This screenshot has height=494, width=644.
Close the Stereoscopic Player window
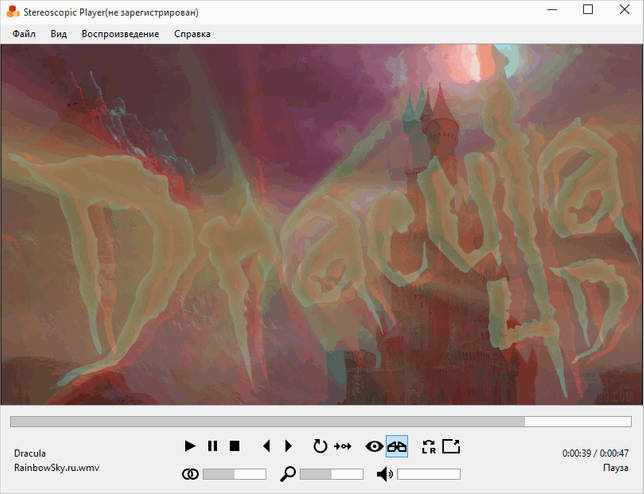624,9
